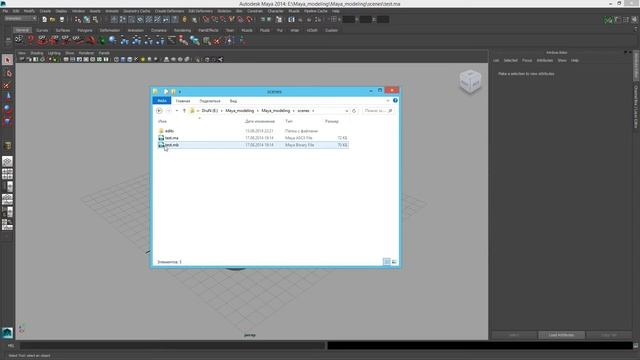This screenshot has width=640, height=360.
Task: Click the view cube in viewport
Action: tap(470, 81)
